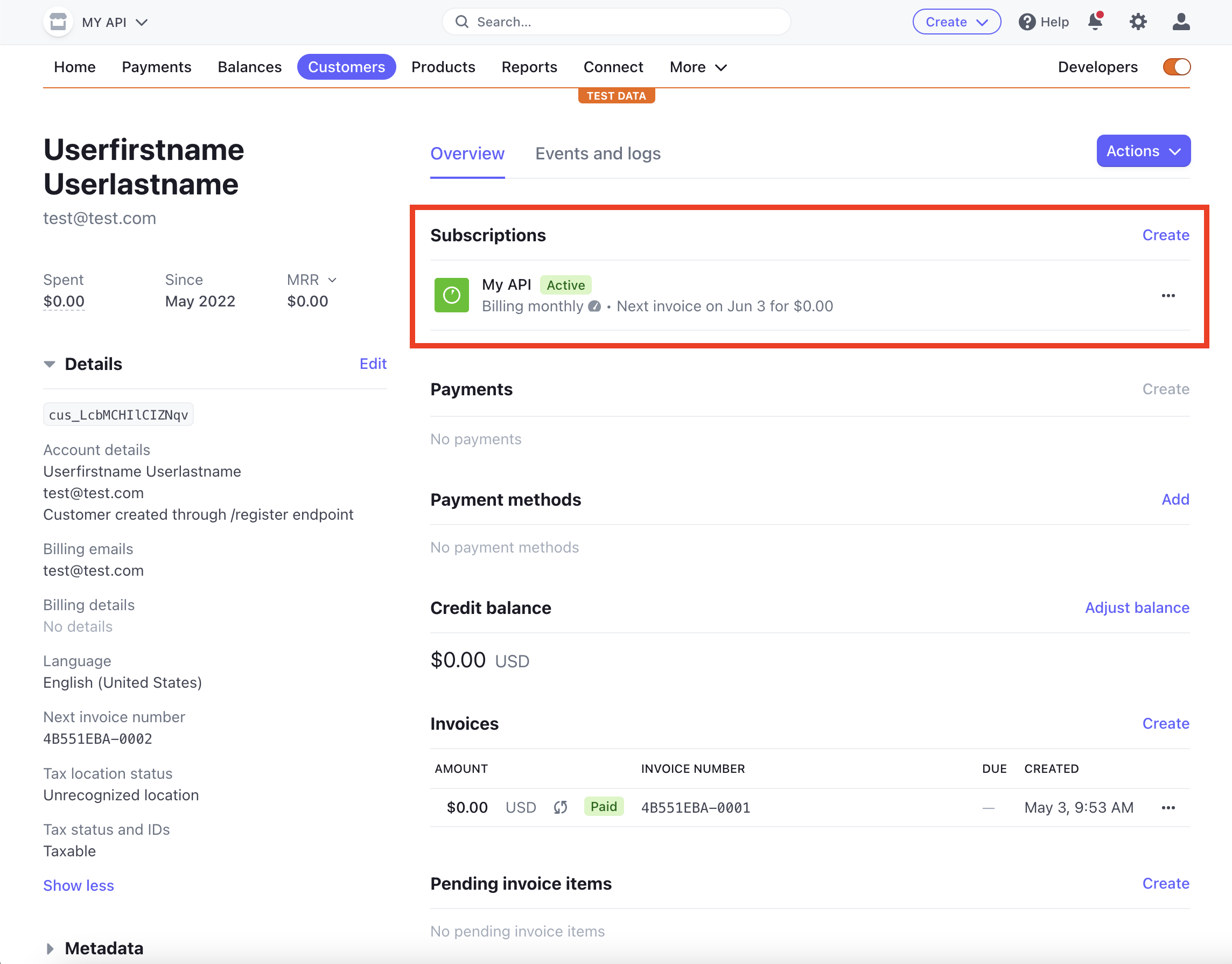
Task: Click the Help question mark icon
Action: coord(1026,22)
